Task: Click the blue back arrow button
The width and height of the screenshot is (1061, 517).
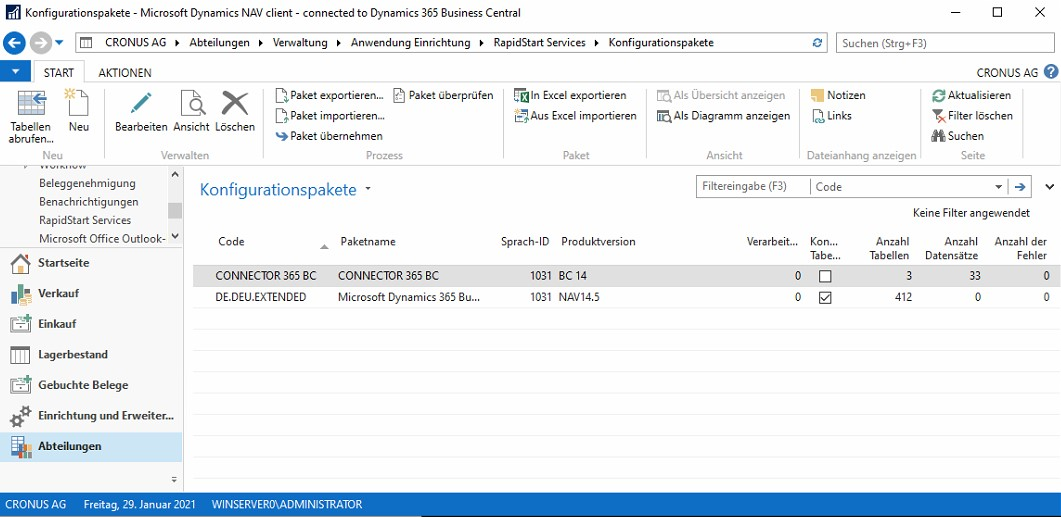Action: pos(14,43)
